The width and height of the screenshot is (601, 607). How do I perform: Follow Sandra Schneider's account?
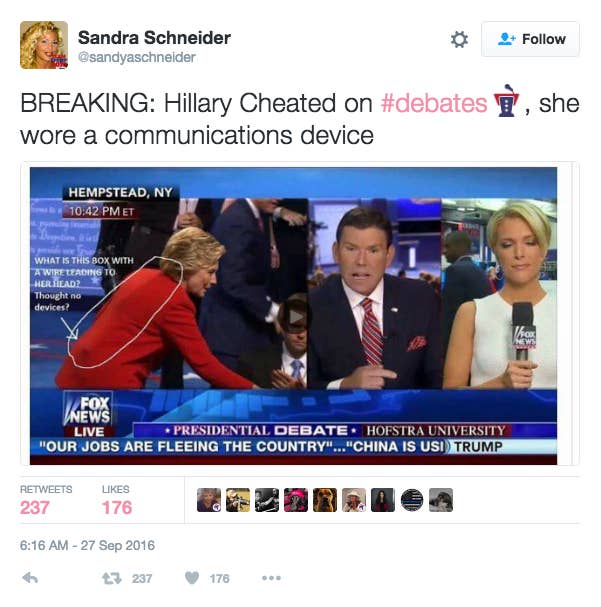(x=530, y=39)
